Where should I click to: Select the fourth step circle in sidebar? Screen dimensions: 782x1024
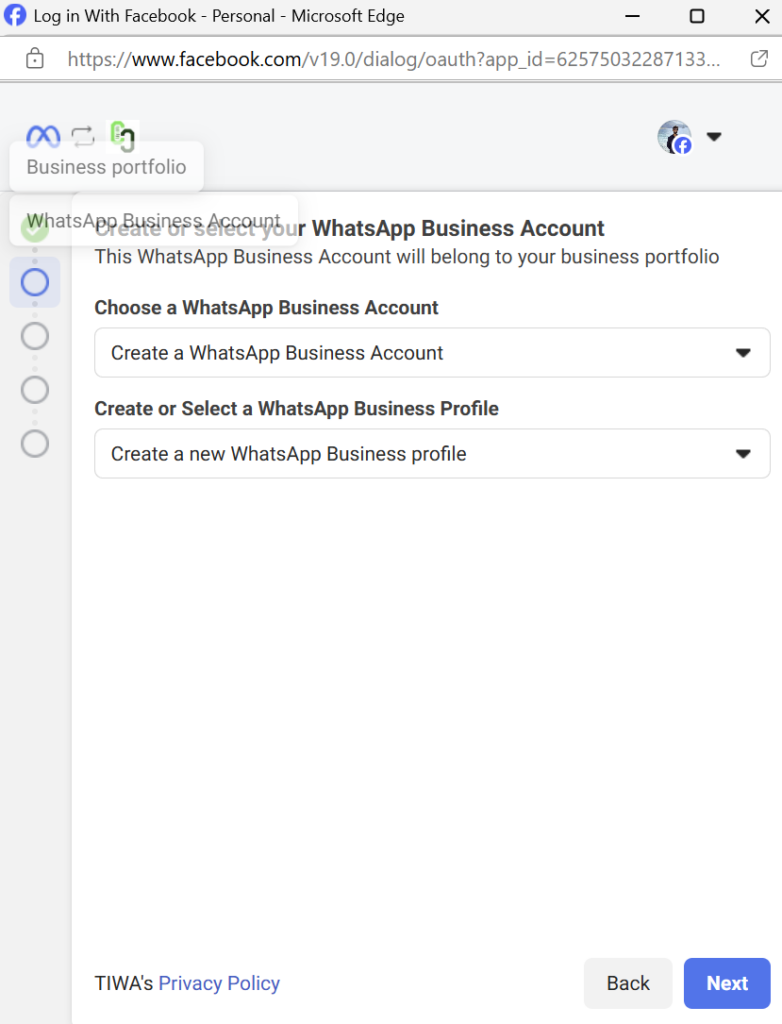(x=35, y=390)
